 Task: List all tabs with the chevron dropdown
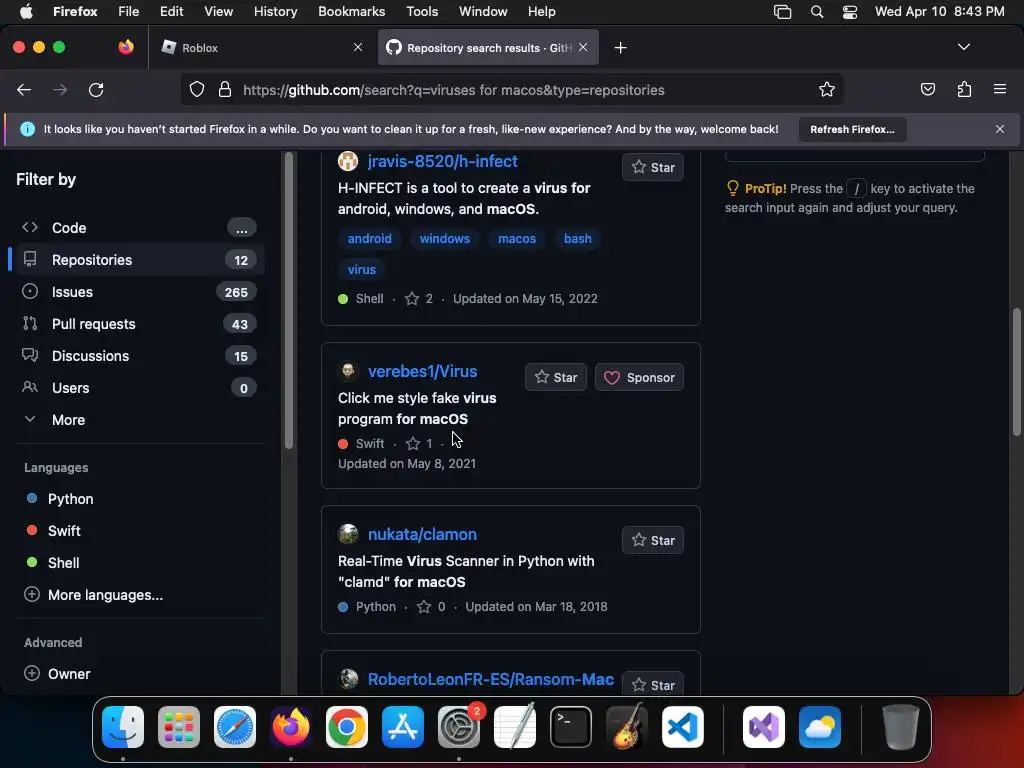(x=963, y=47)
